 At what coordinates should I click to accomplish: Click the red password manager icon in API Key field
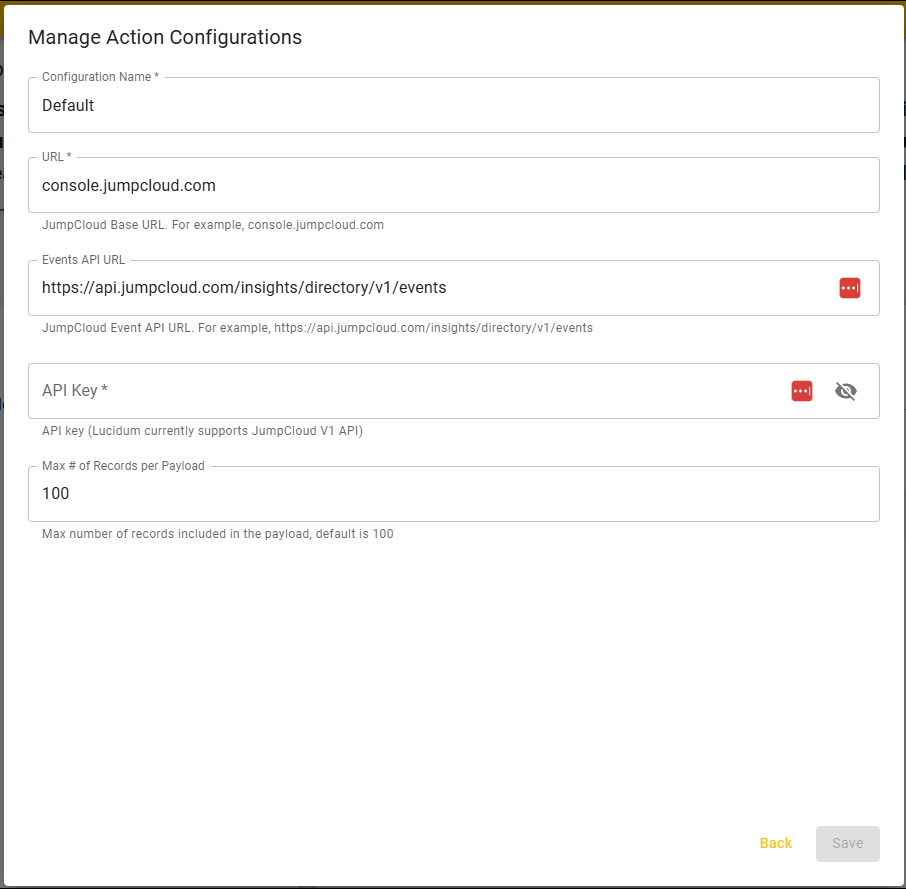(801, 391)
